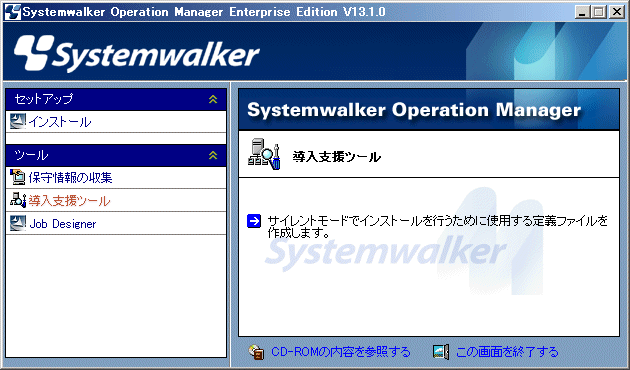Click the 導入支援ツール heading in right pane

click(336, 157)
